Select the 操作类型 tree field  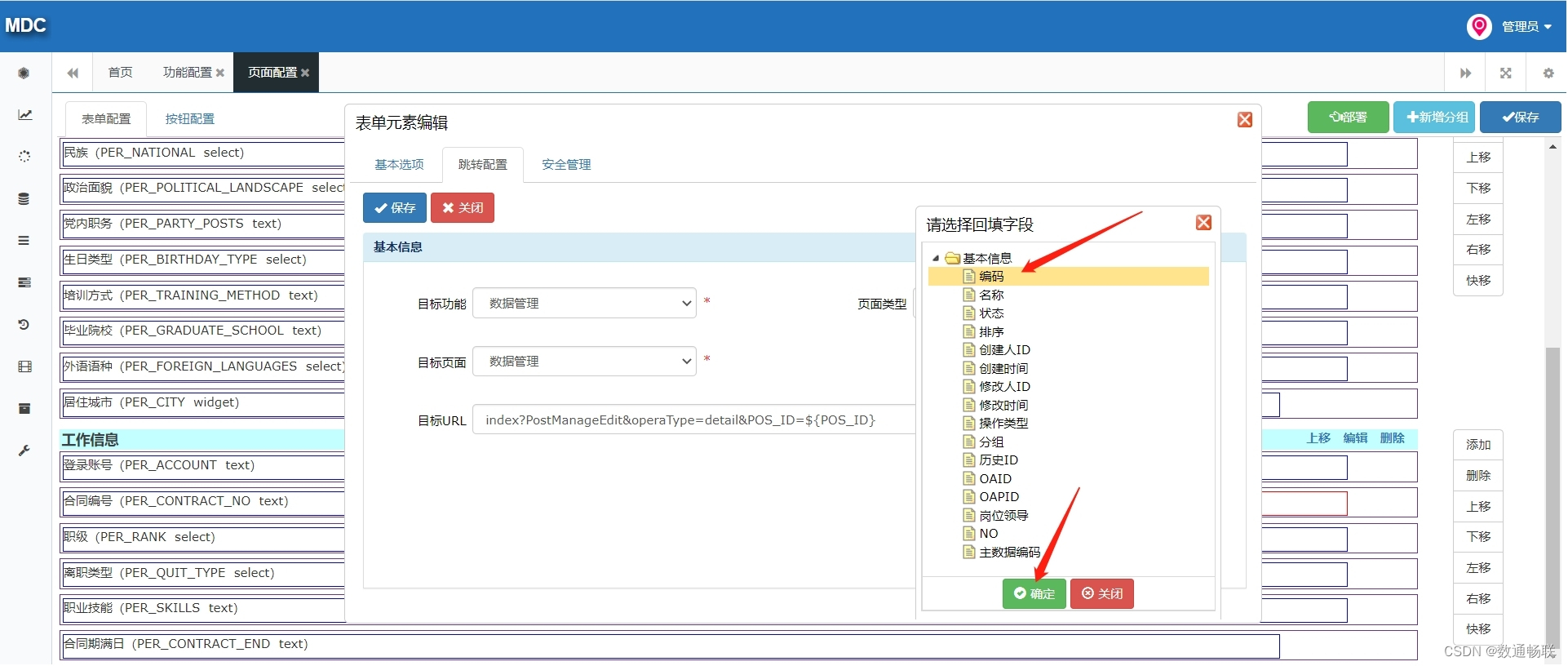tap(1003, 424)
